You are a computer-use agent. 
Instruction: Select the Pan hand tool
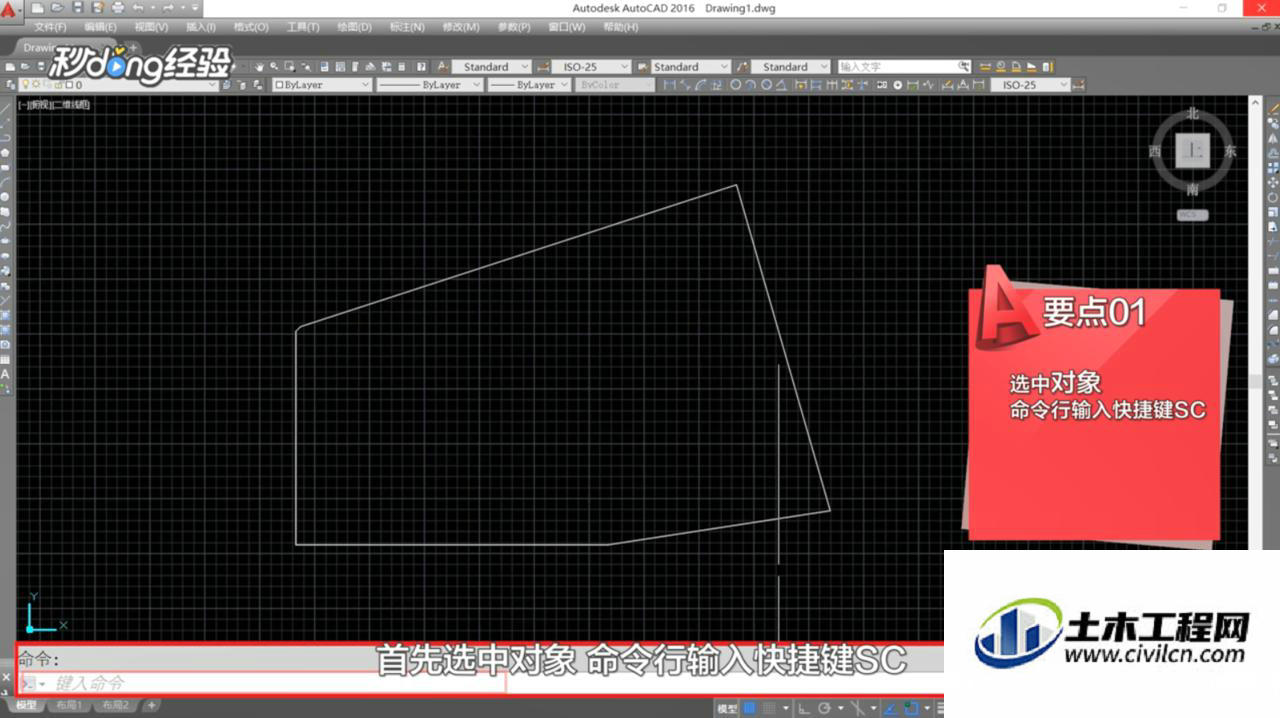point(258,67)
